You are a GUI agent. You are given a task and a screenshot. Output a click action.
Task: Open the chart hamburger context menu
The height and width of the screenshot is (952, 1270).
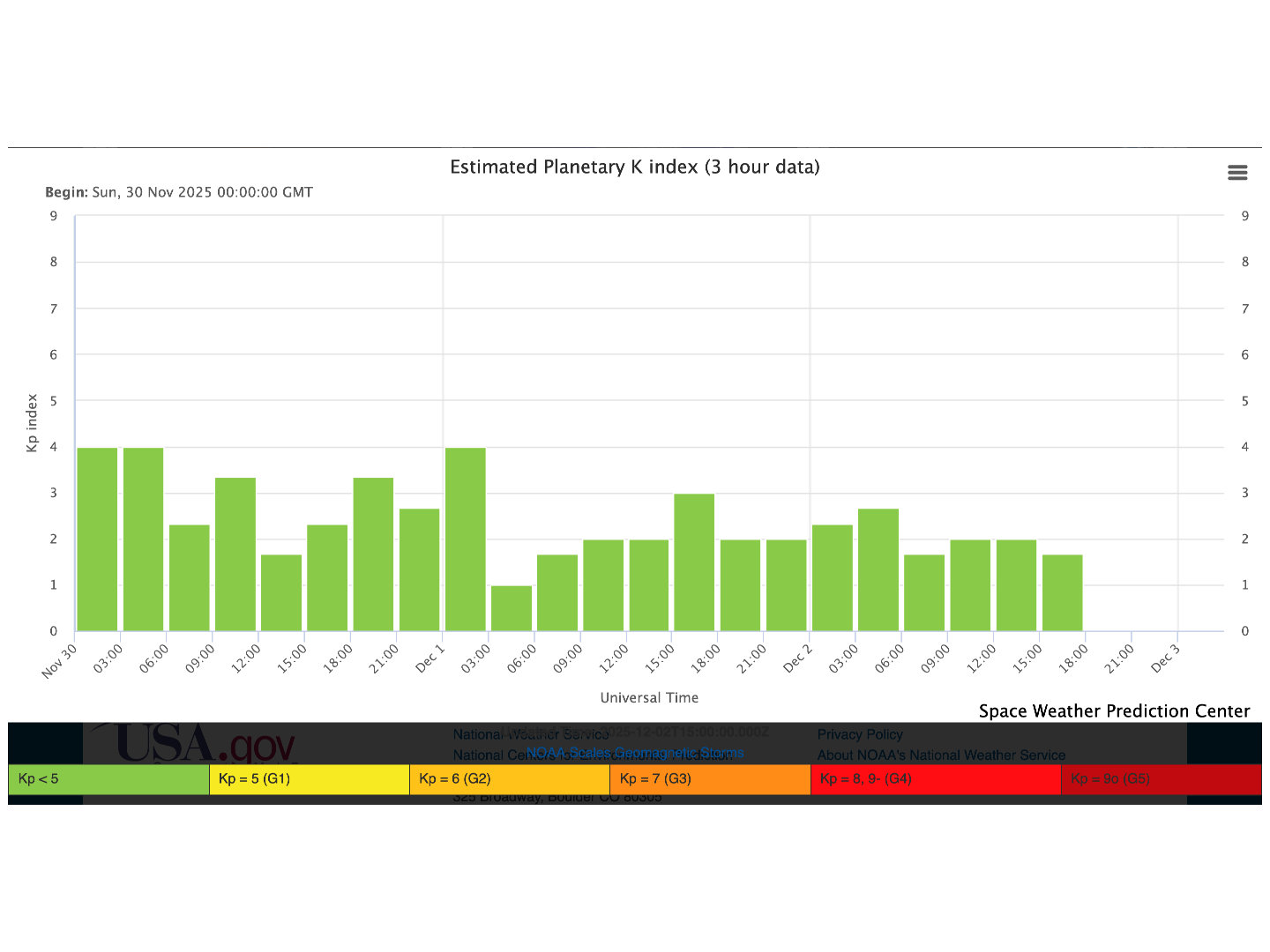1237,173
